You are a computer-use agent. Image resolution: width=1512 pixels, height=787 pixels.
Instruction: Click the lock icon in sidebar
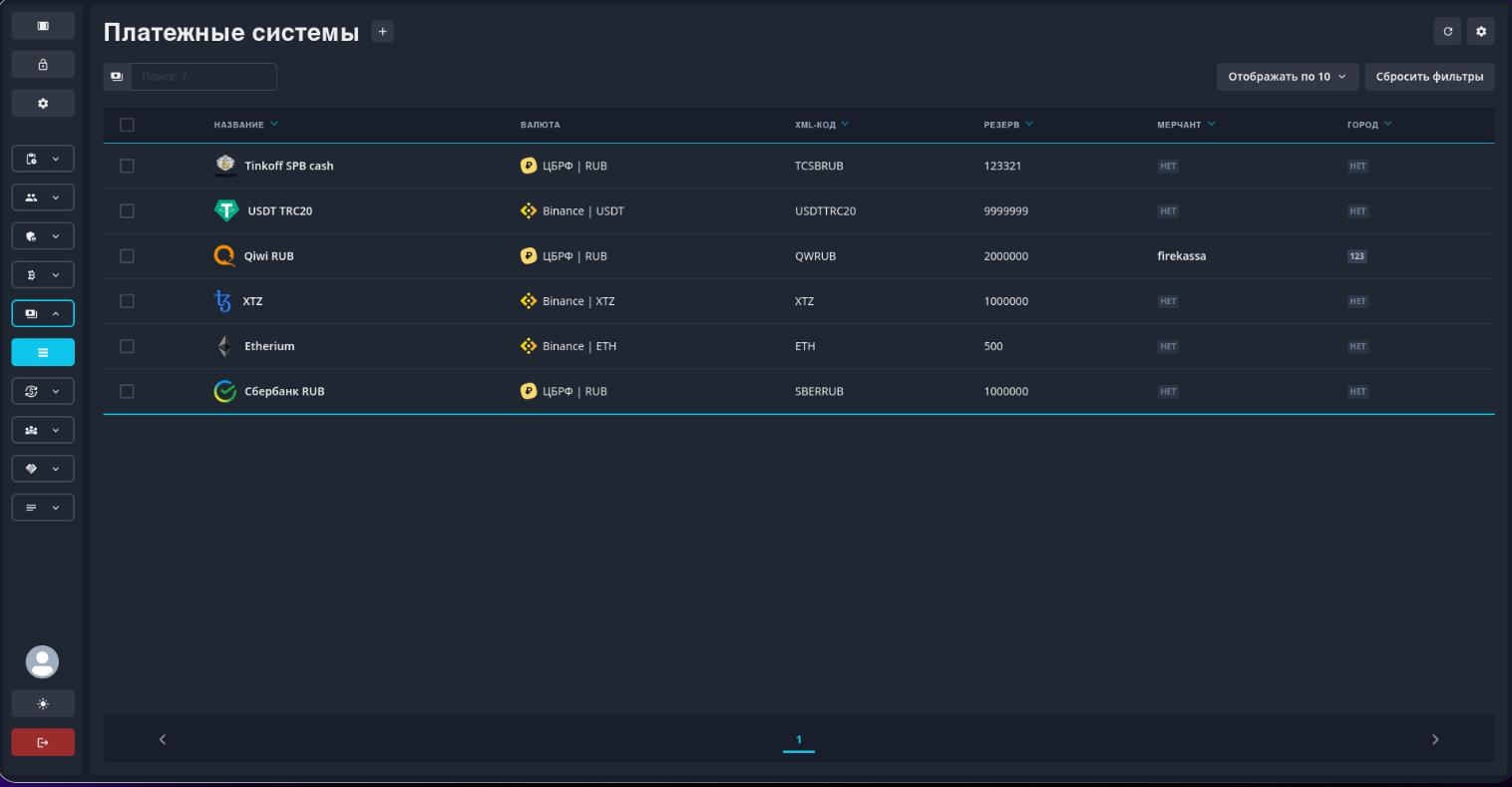pos(43,65)
